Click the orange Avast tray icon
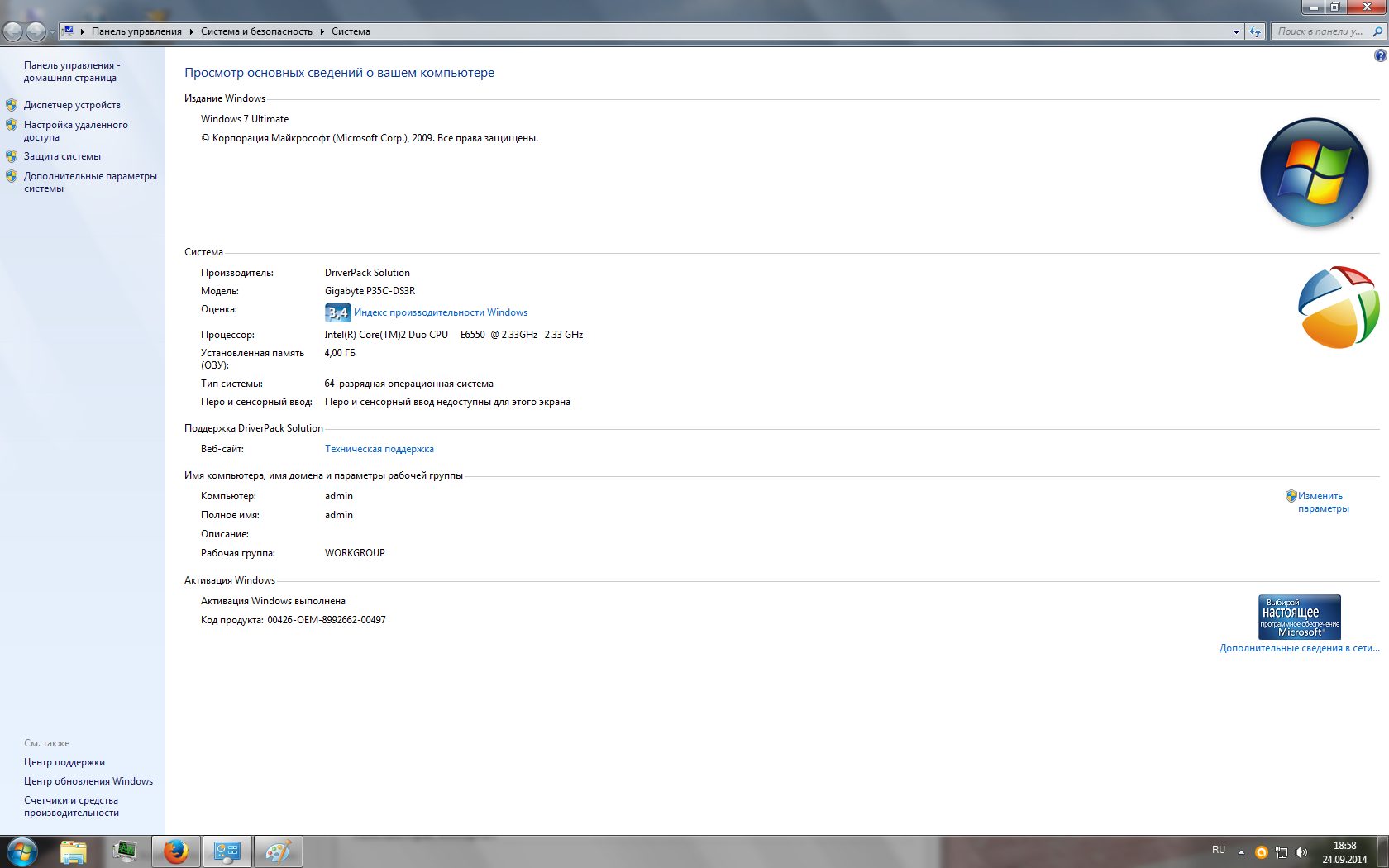 pos(1261,852)
